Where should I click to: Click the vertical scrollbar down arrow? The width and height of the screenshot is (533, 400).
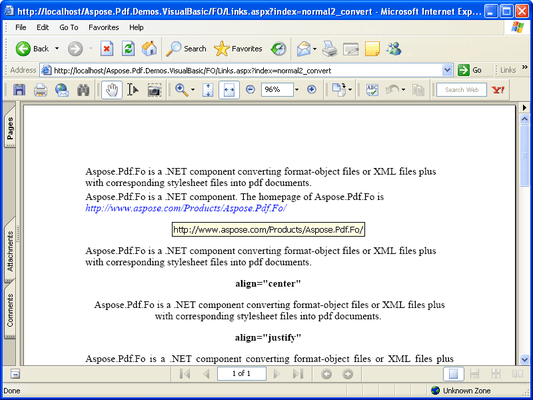pyautogui.click(x=525, y=359)
